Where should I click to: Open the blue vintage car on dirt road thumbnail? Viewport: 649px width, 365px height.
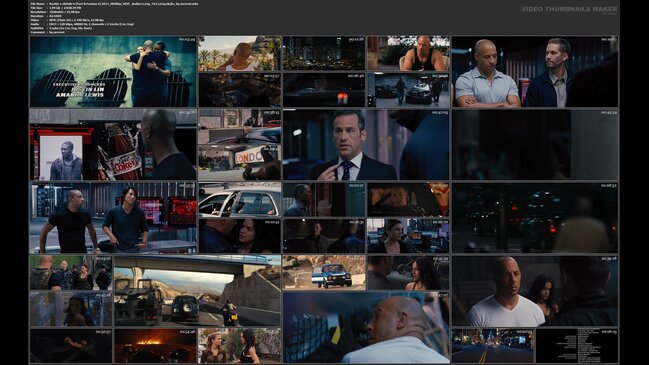coord(324,272)
